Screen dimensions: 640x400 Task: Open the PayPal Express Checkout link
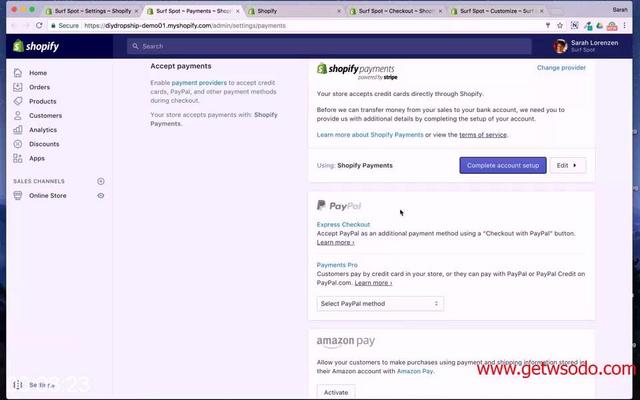[343, 224]
